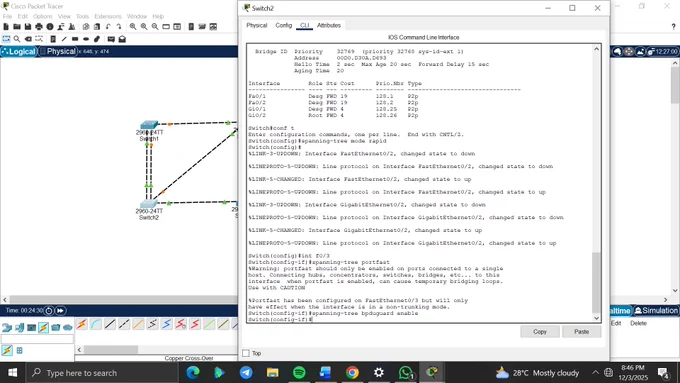Choose the Inspect magnifier tool

pos(17,39)
